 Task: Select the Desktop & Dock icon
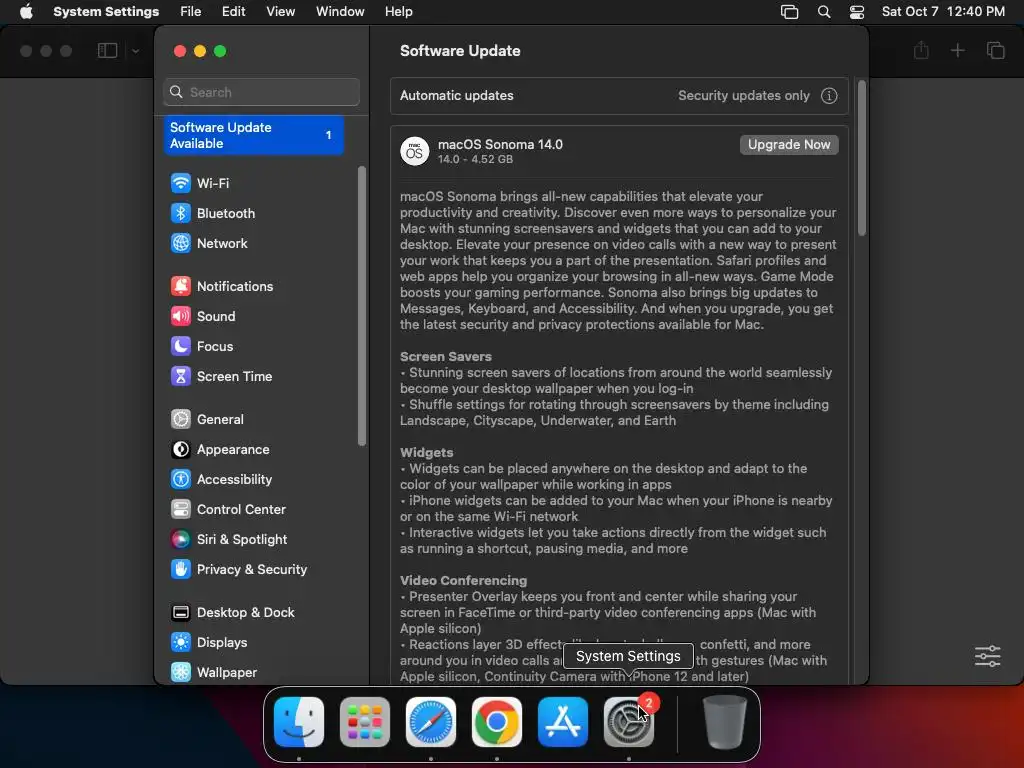click(180, 613)
